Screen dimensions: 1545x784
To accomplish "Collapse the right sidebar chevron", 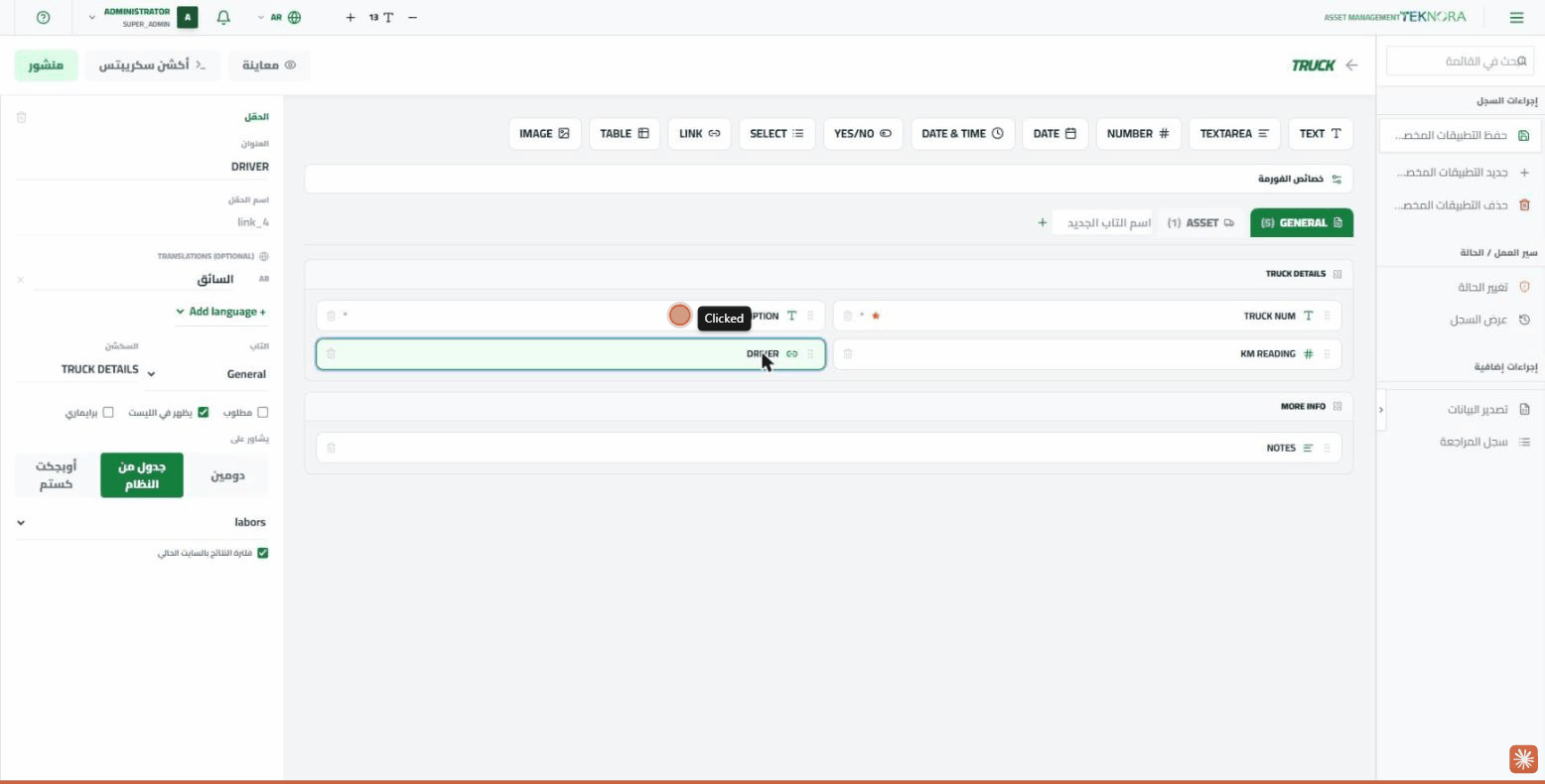I will point(1381,410).
